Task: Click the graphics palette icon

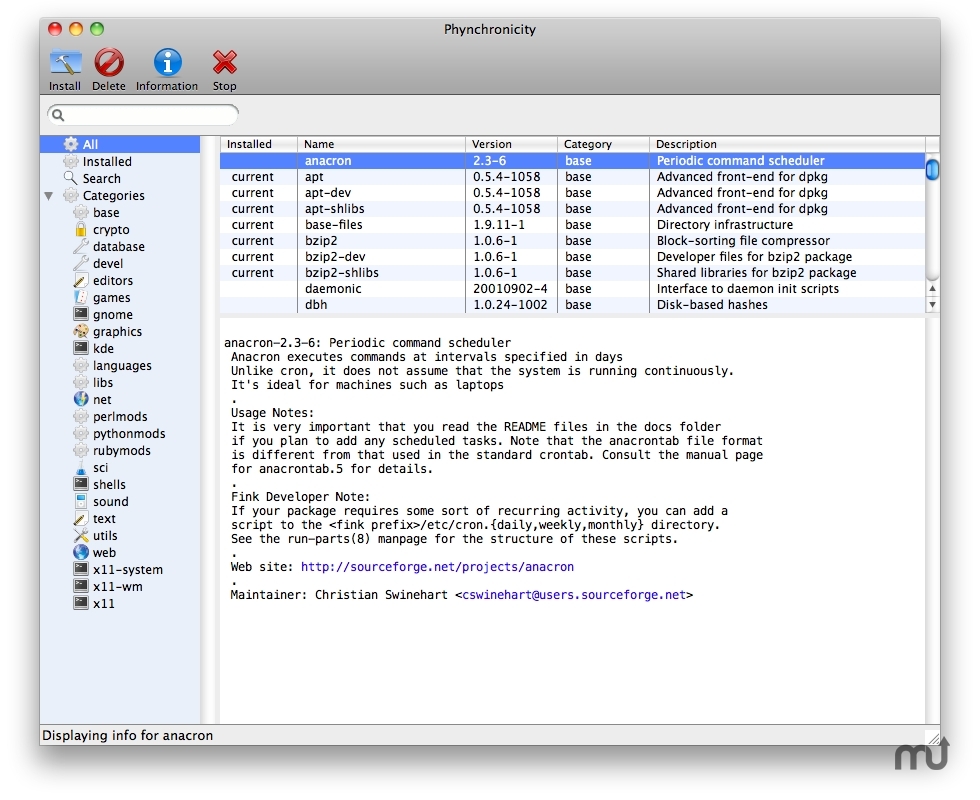Action: coord(82,331)
